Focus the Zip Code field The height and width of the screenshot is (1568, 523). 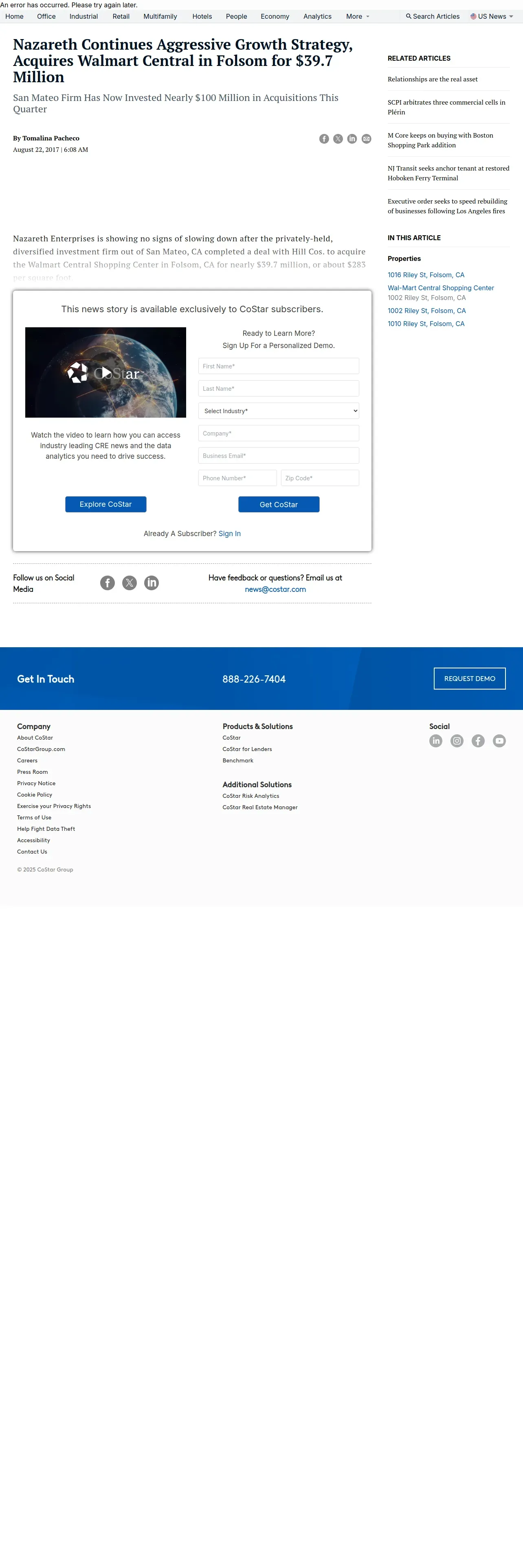(320, 478)
